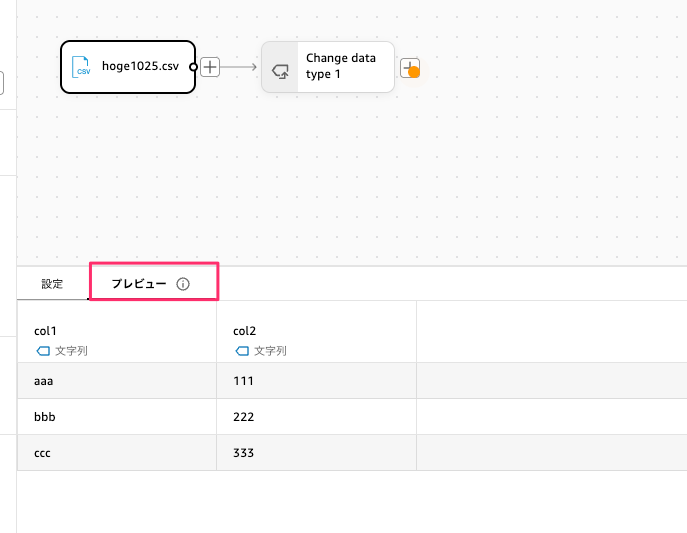Click the cell with value 222

[x=243, y=417]
